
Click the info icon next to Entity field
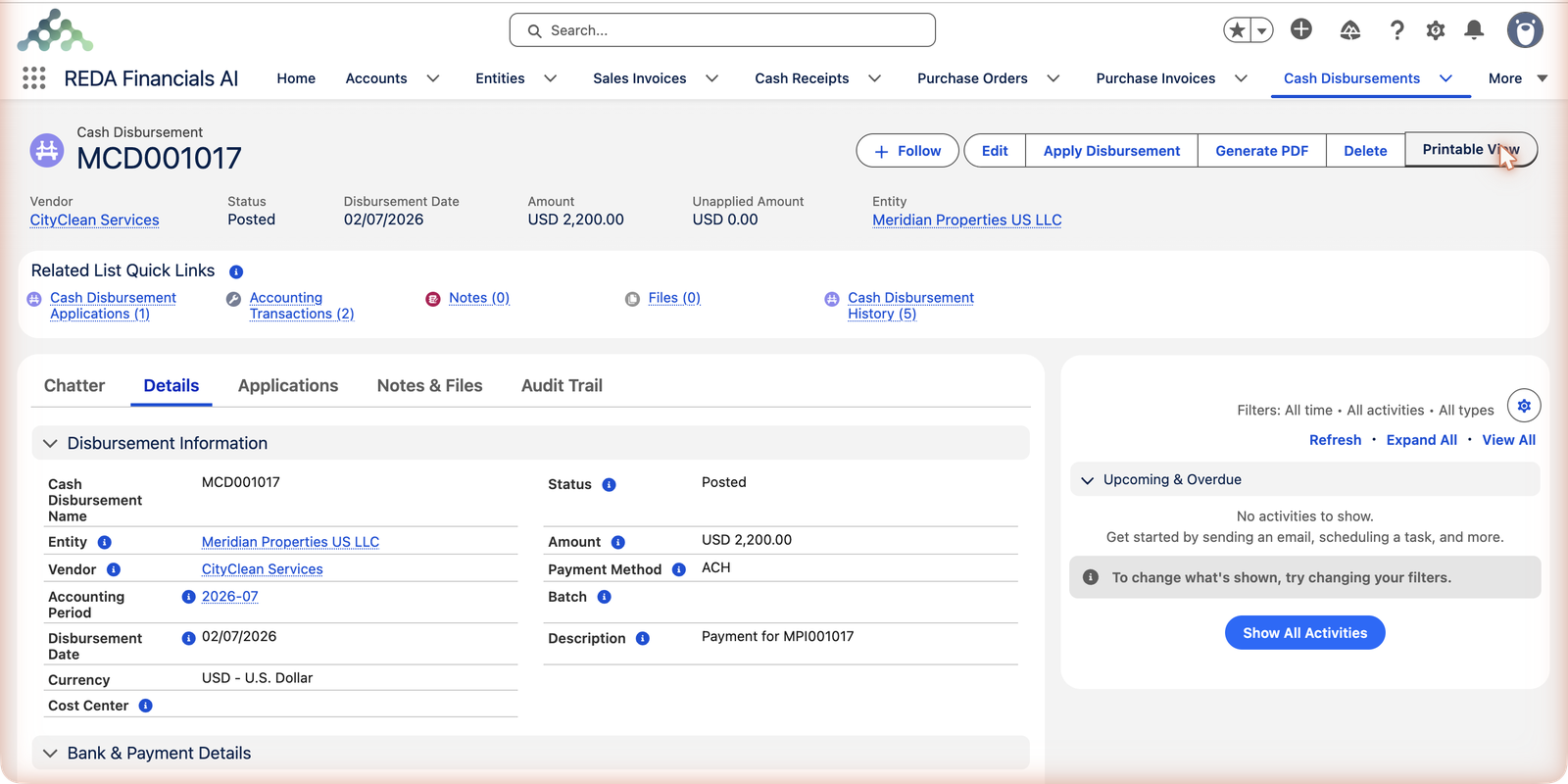click(105, 542)
